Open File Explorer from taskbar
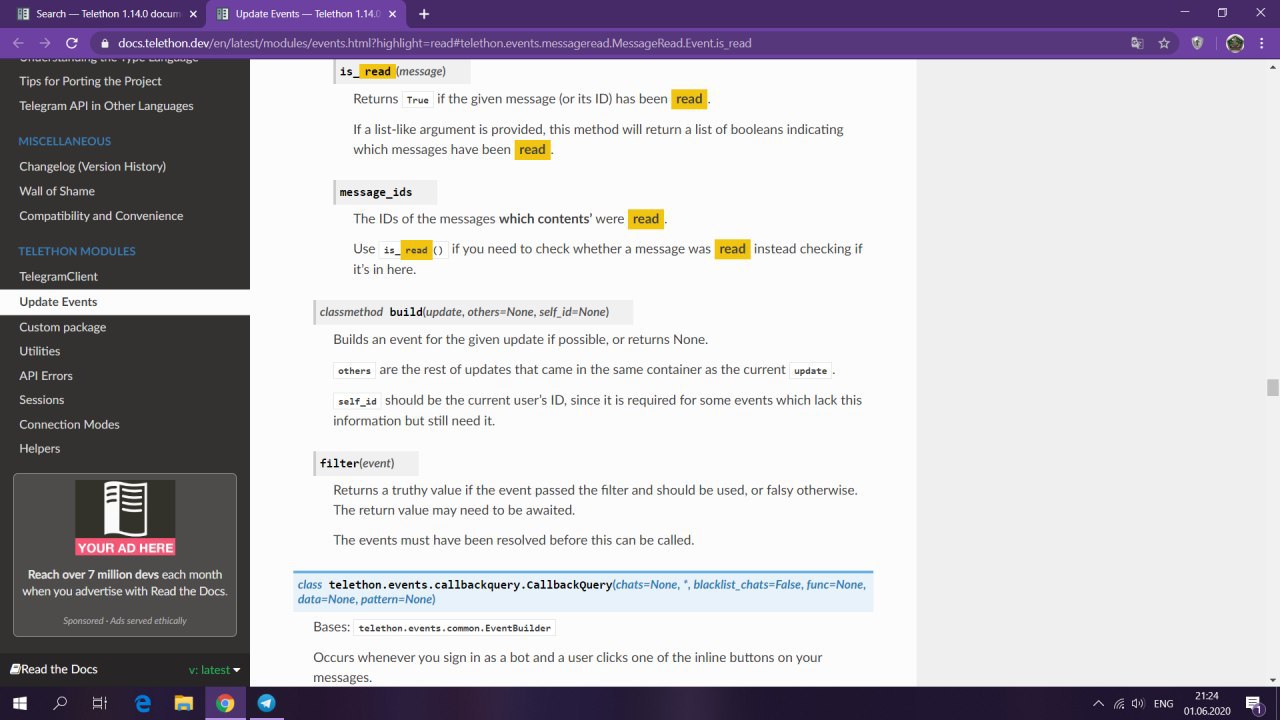This screenshot has width=1280, height=720. [184, 703]
